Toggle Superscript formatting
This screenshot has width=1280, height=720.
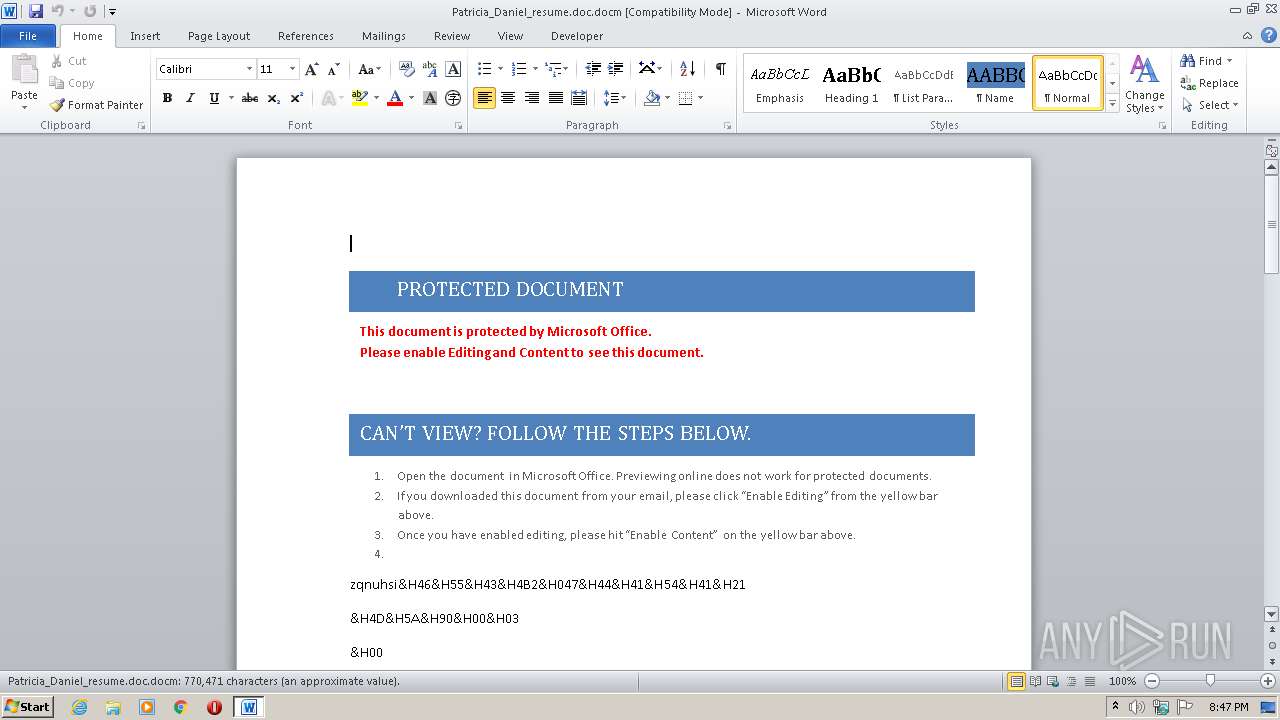[x=297, y=98]
